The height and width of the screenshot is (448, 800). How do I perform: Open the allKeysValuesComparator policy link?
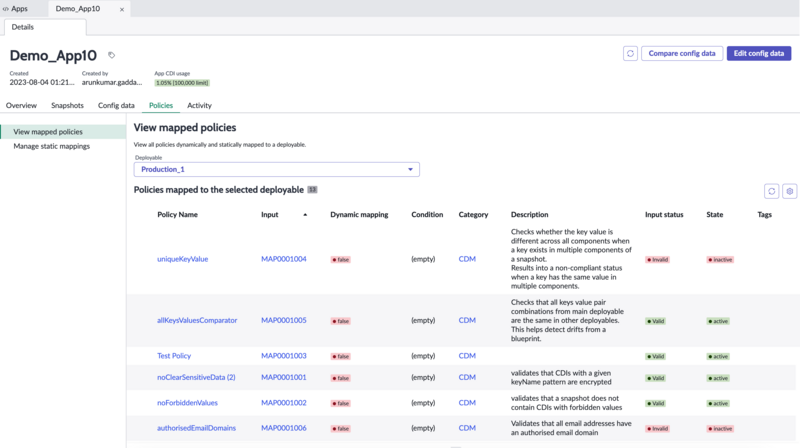pos(197,320)
